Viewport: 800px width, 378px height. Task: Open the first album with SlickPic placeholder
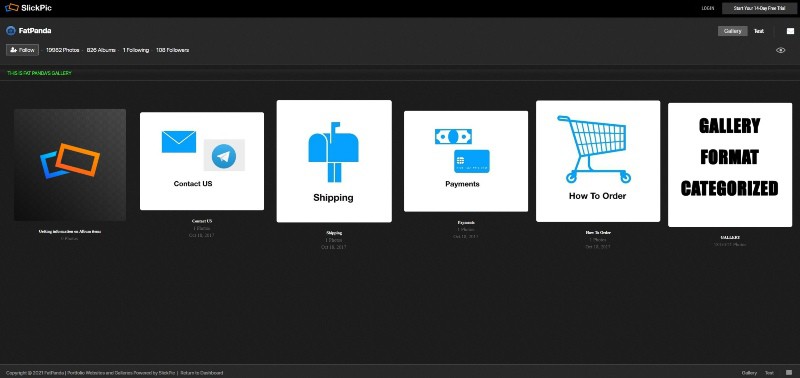pos(70,165)
